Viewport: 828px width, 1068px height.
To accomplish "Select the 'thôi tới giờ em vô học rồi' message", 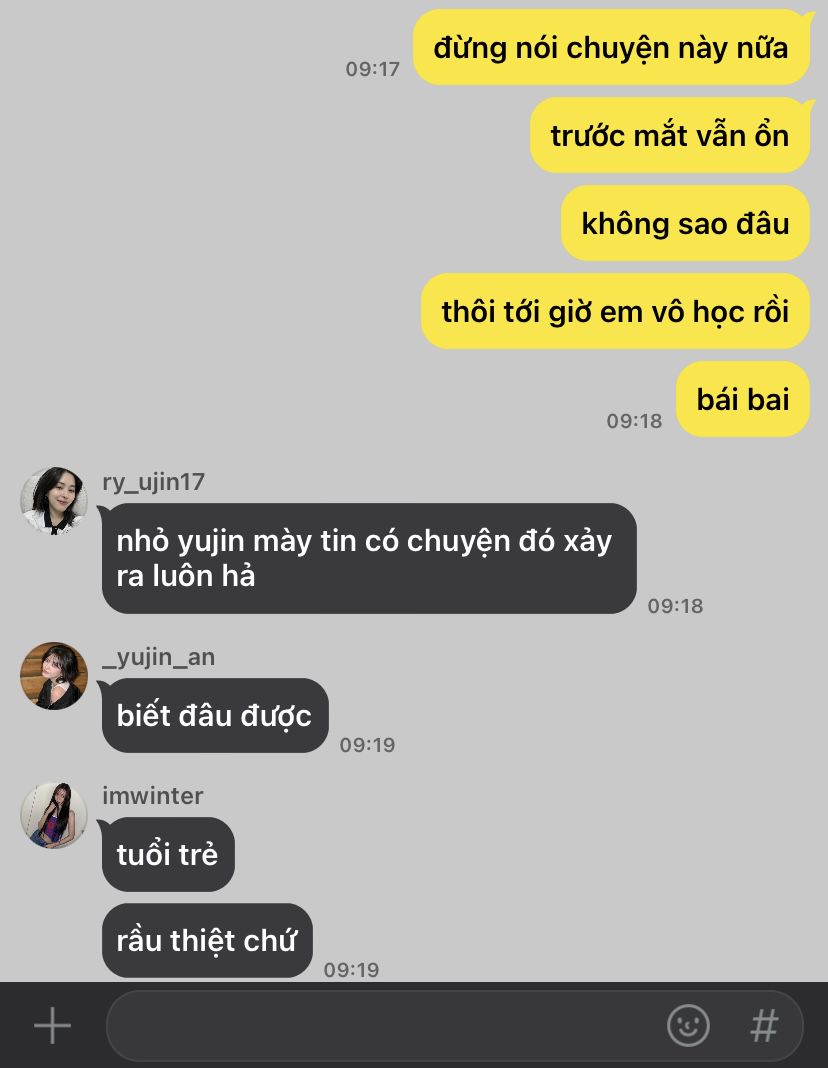I will coord(616,311).
